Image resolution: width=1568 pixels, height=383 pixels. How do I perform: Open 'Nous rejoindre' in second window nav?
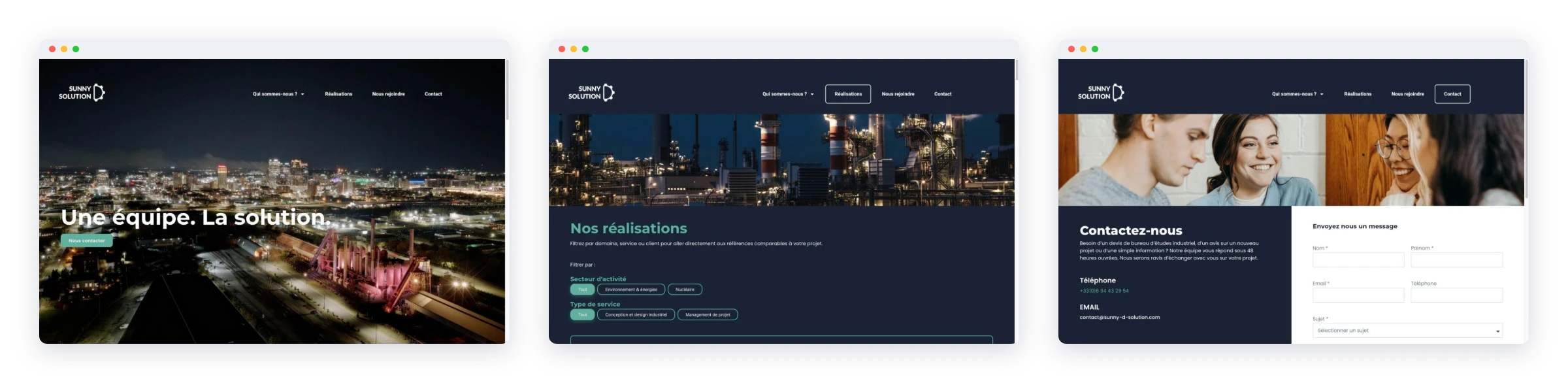(x=898, y=94)
